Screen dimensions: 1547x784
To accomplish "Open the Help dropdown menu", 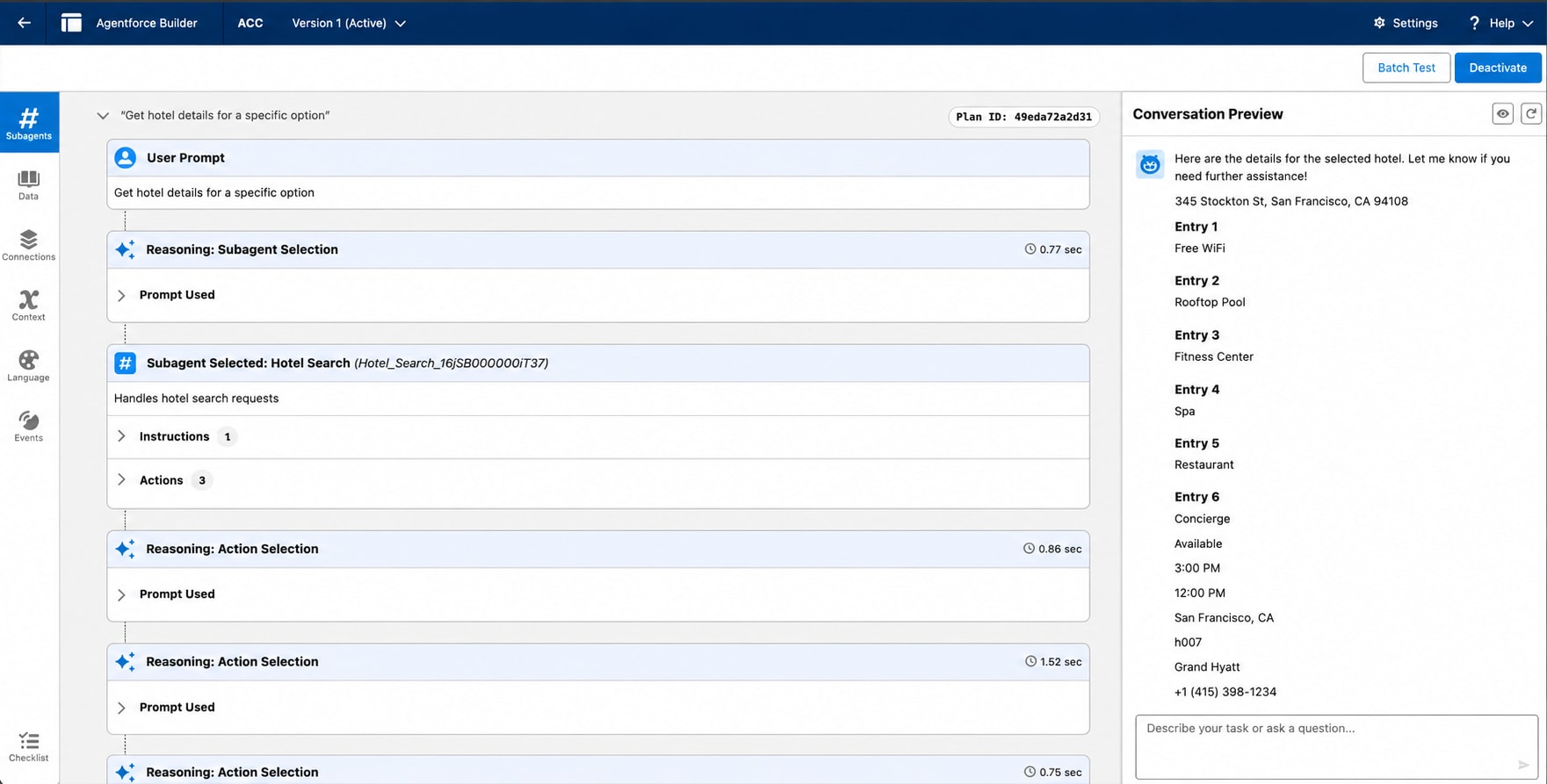I will (1500, 23).
